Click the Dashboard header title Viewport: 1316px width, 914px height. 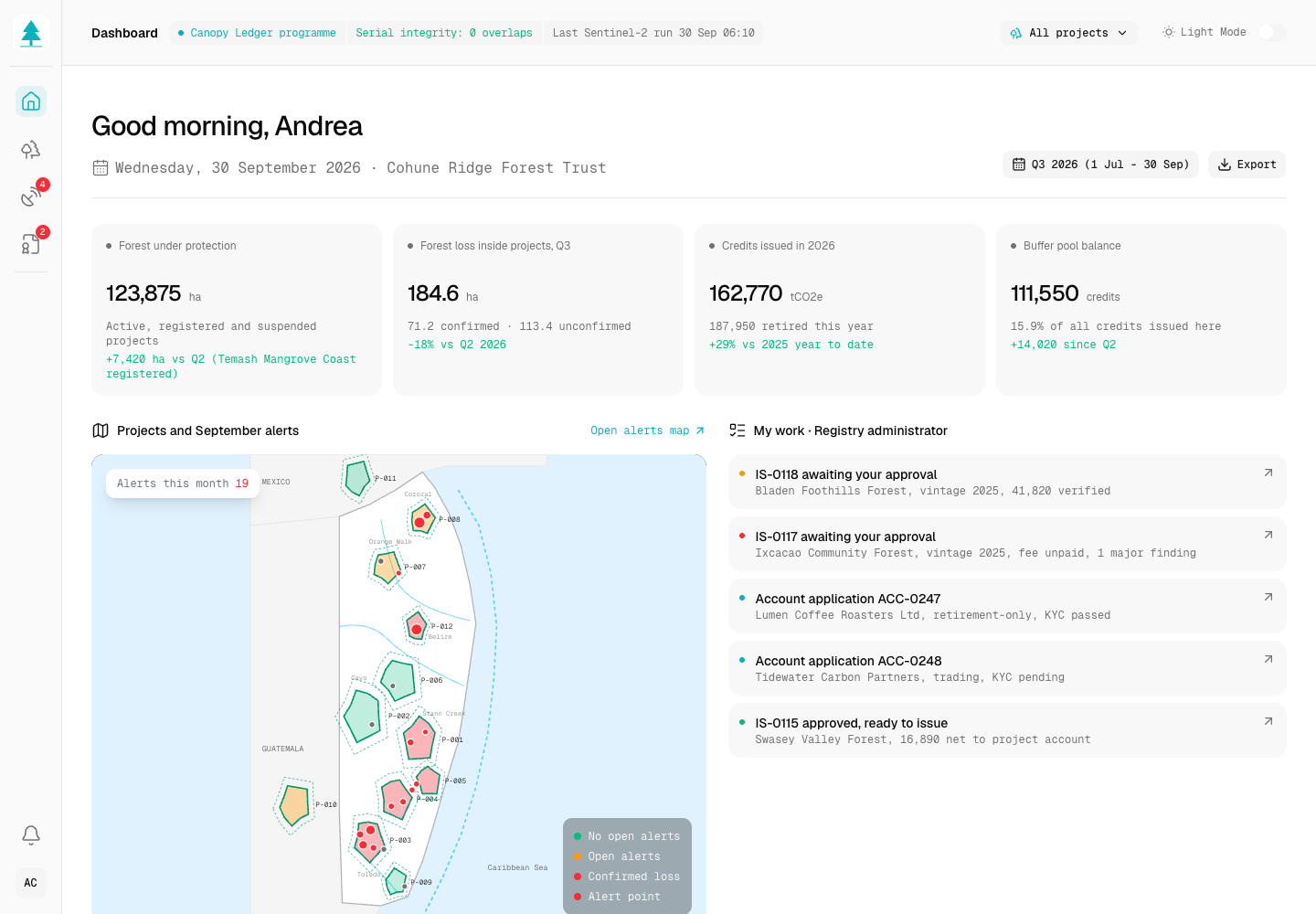124,33
